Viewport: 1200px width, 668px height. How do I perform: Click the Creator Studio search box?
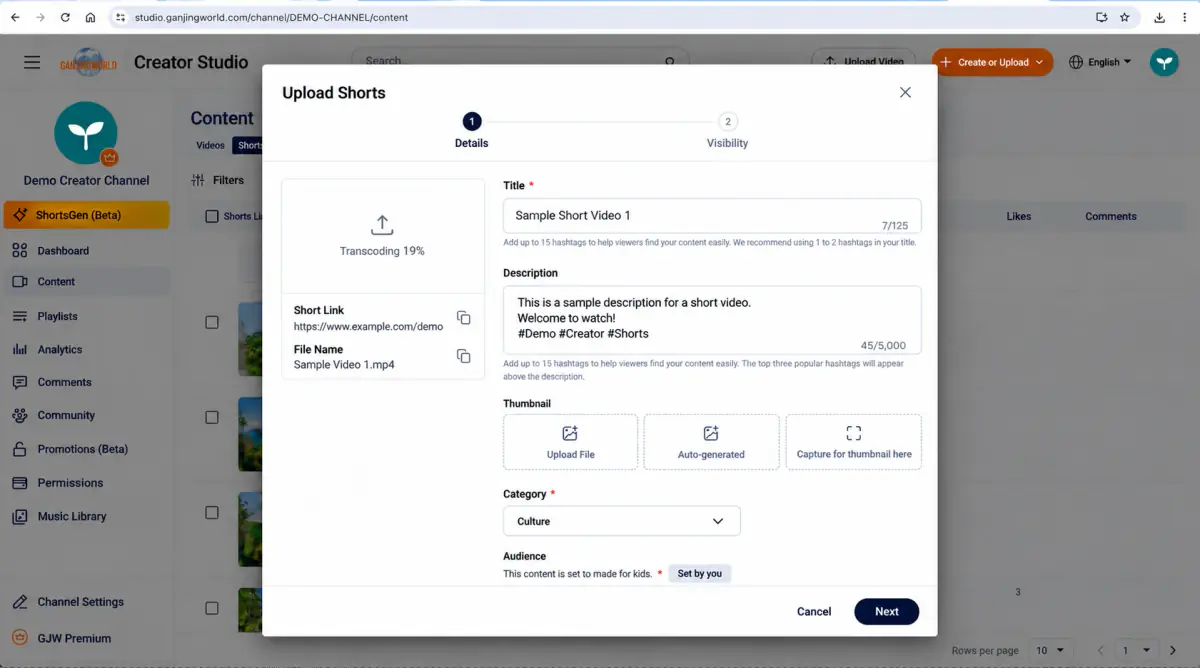point(520,61)
